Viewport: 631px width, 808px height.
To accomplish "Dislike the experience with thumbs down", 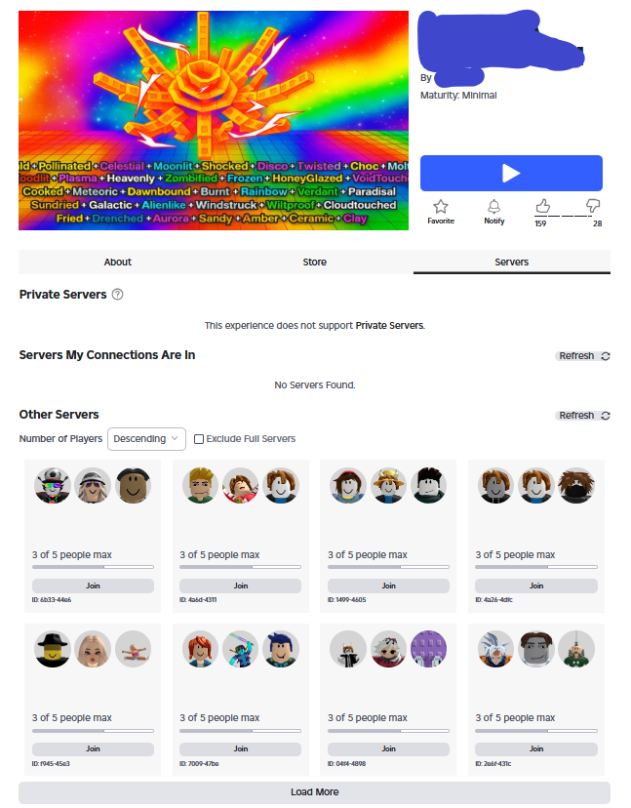I will 593,207.
